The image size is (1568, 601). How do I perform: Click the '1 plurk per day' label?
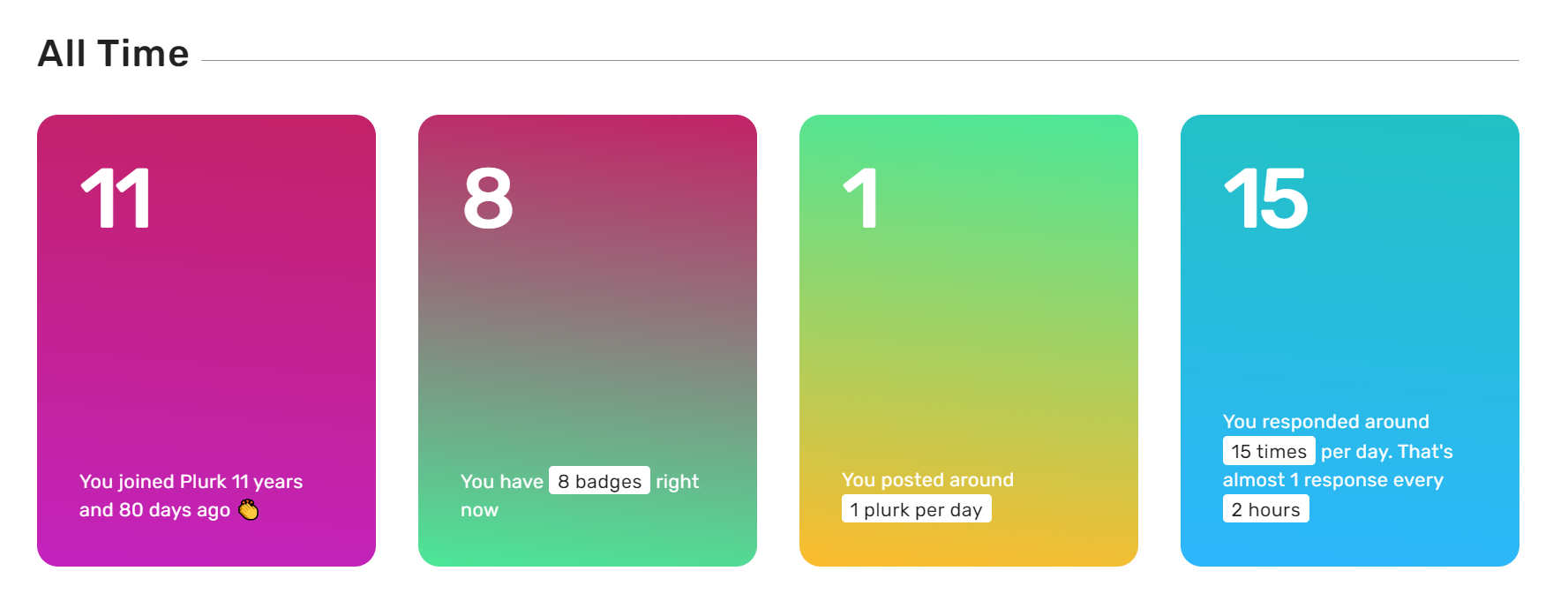917,509
